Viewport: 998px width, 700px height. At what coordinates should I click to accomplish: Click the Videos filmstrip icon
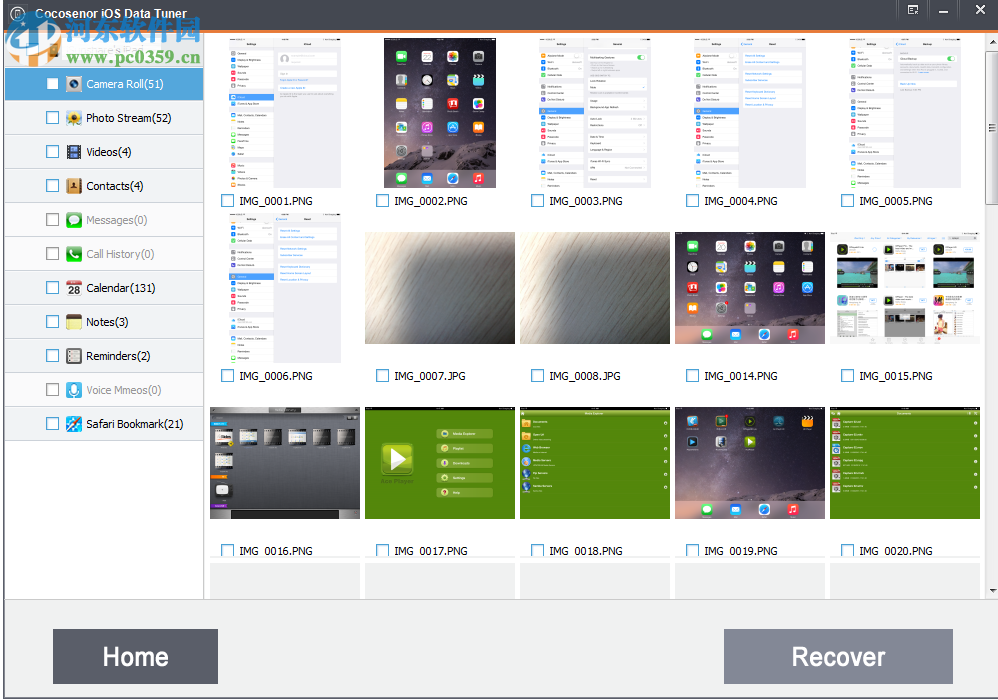click(x=74, y=152)
